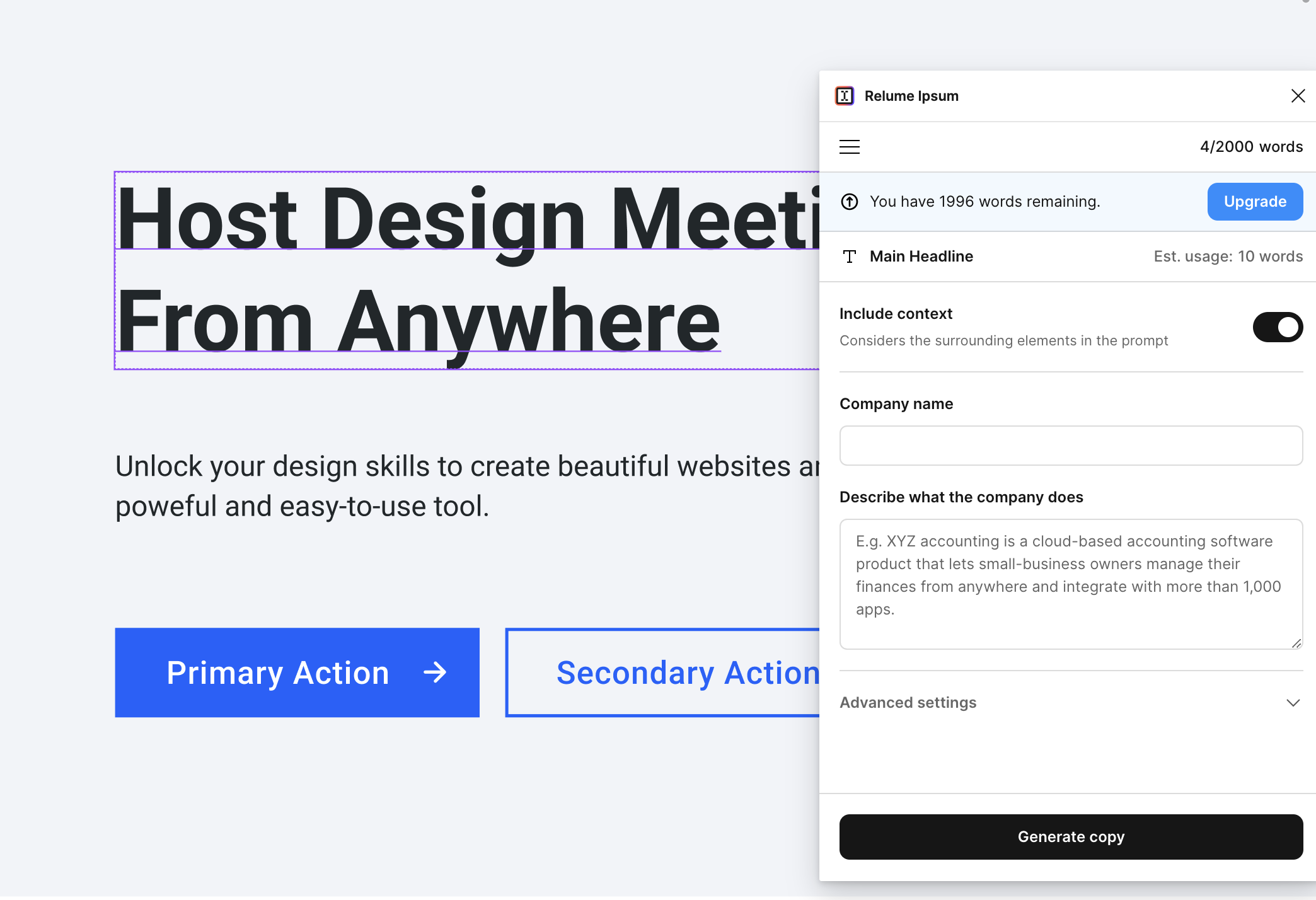The height and width of the screenshot is (900, 1316).
Task: Focus the company description textarea
Action: click(x=1070, y=584)
